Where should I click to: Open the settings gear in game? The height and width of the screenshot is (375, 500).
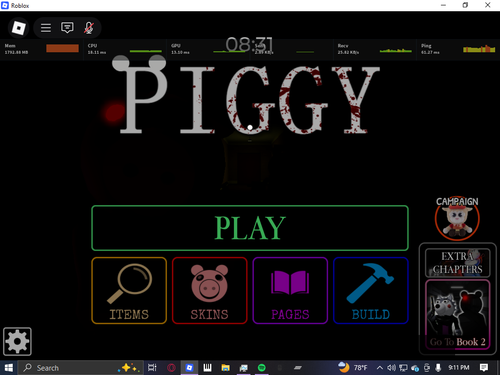pos(17,341)
